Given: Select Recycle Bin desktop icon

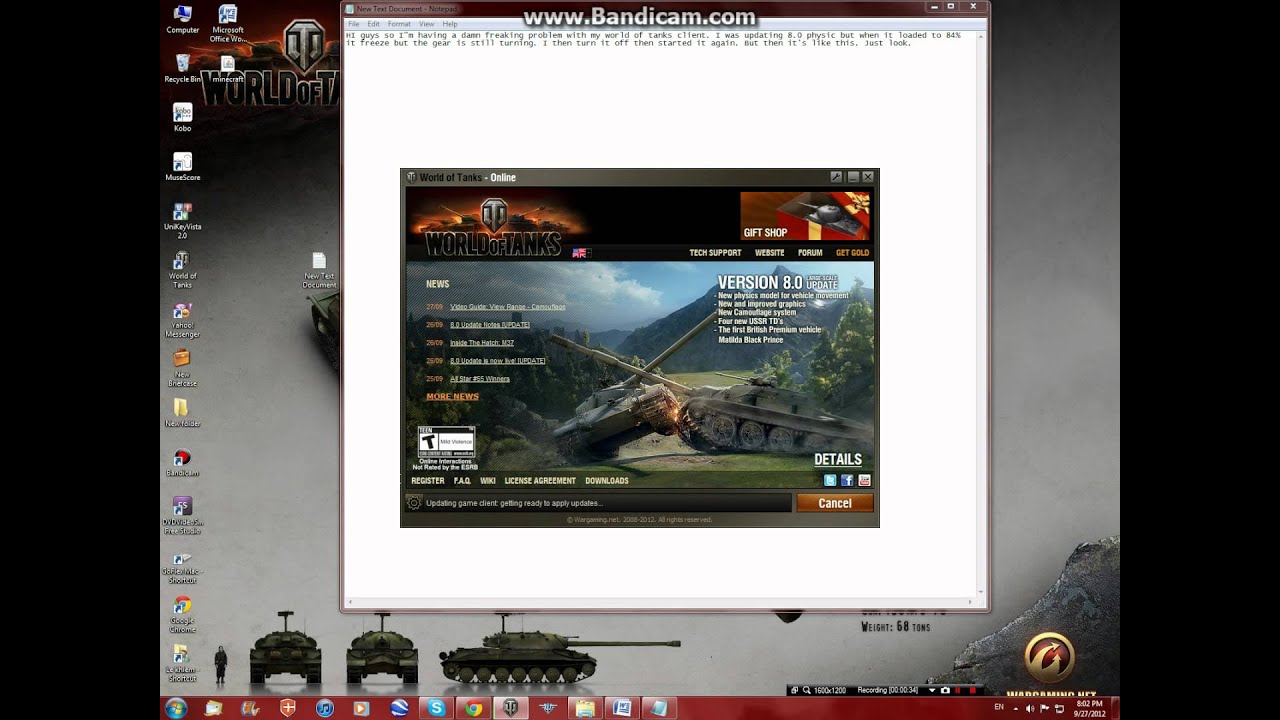Looking at the screenshot, I should click(x=182, y=69).
